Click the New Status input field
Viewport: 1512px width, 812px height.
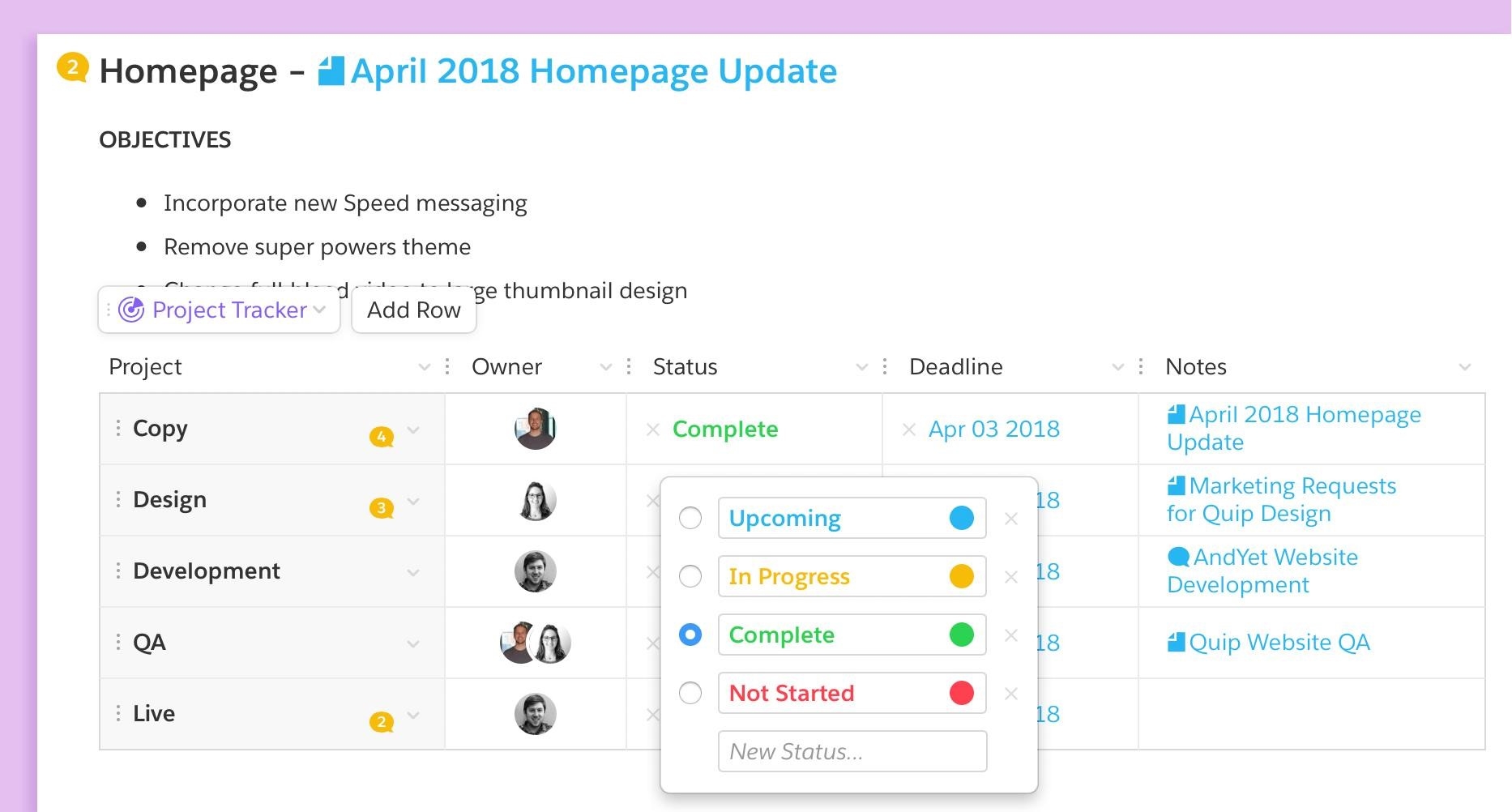[851, 751]
